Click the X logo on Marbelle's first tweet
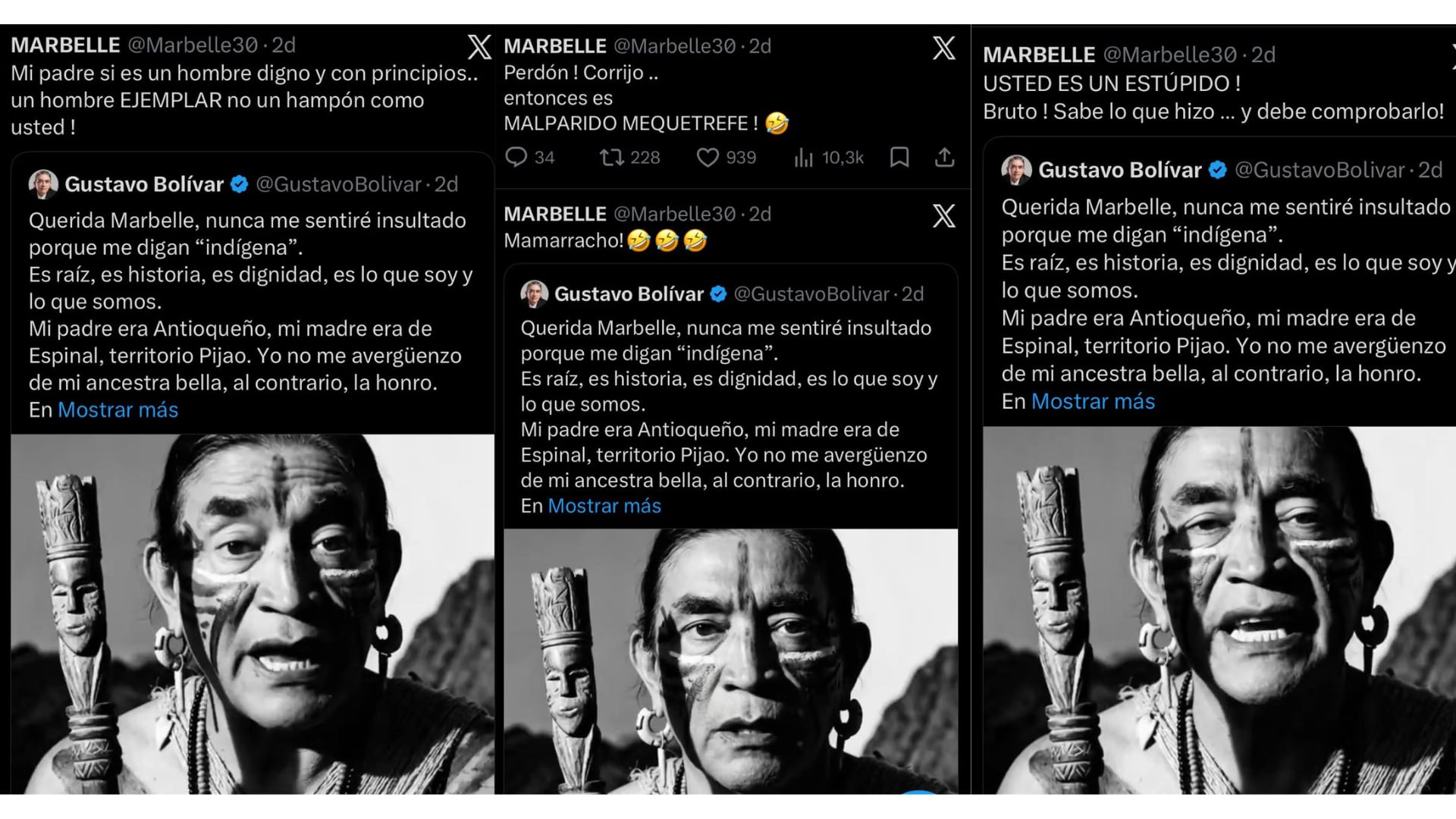 (x=478, y=47)
